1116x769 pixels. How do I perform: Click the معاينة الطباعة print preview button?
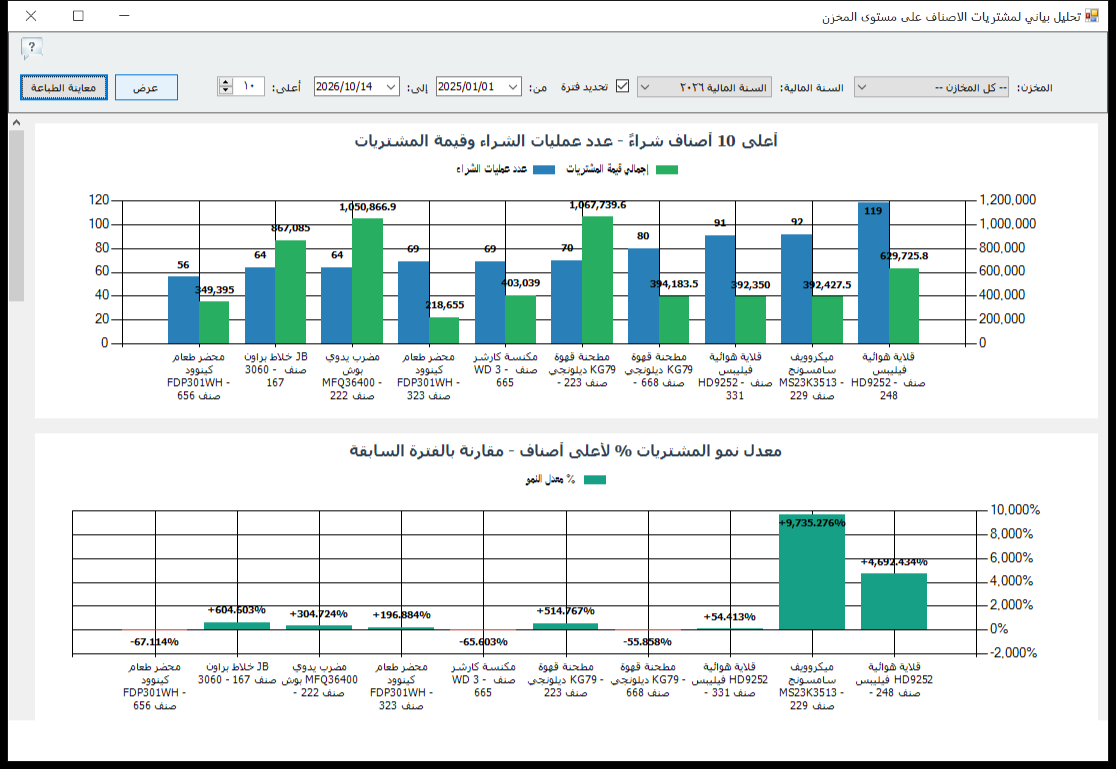click(63, 88)
